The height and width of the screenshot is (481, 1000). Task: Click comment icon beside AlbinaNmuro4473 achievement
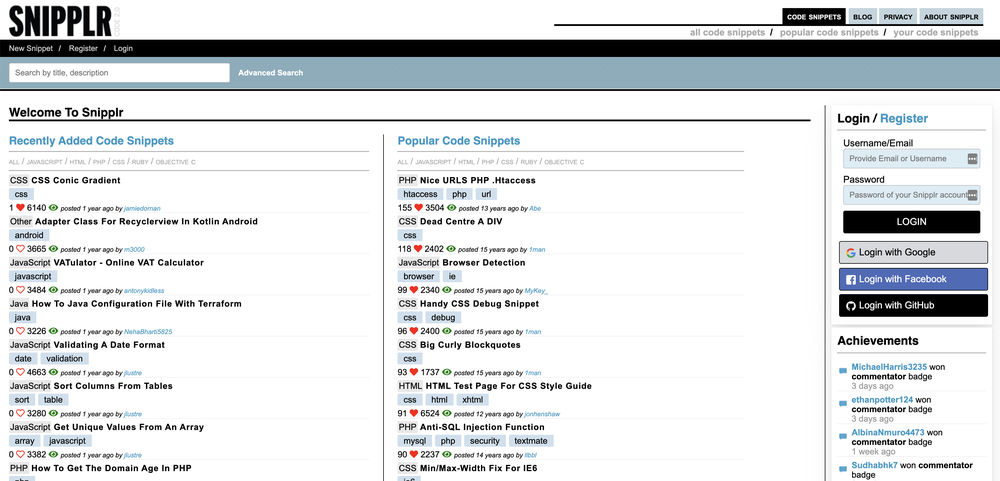843,436
